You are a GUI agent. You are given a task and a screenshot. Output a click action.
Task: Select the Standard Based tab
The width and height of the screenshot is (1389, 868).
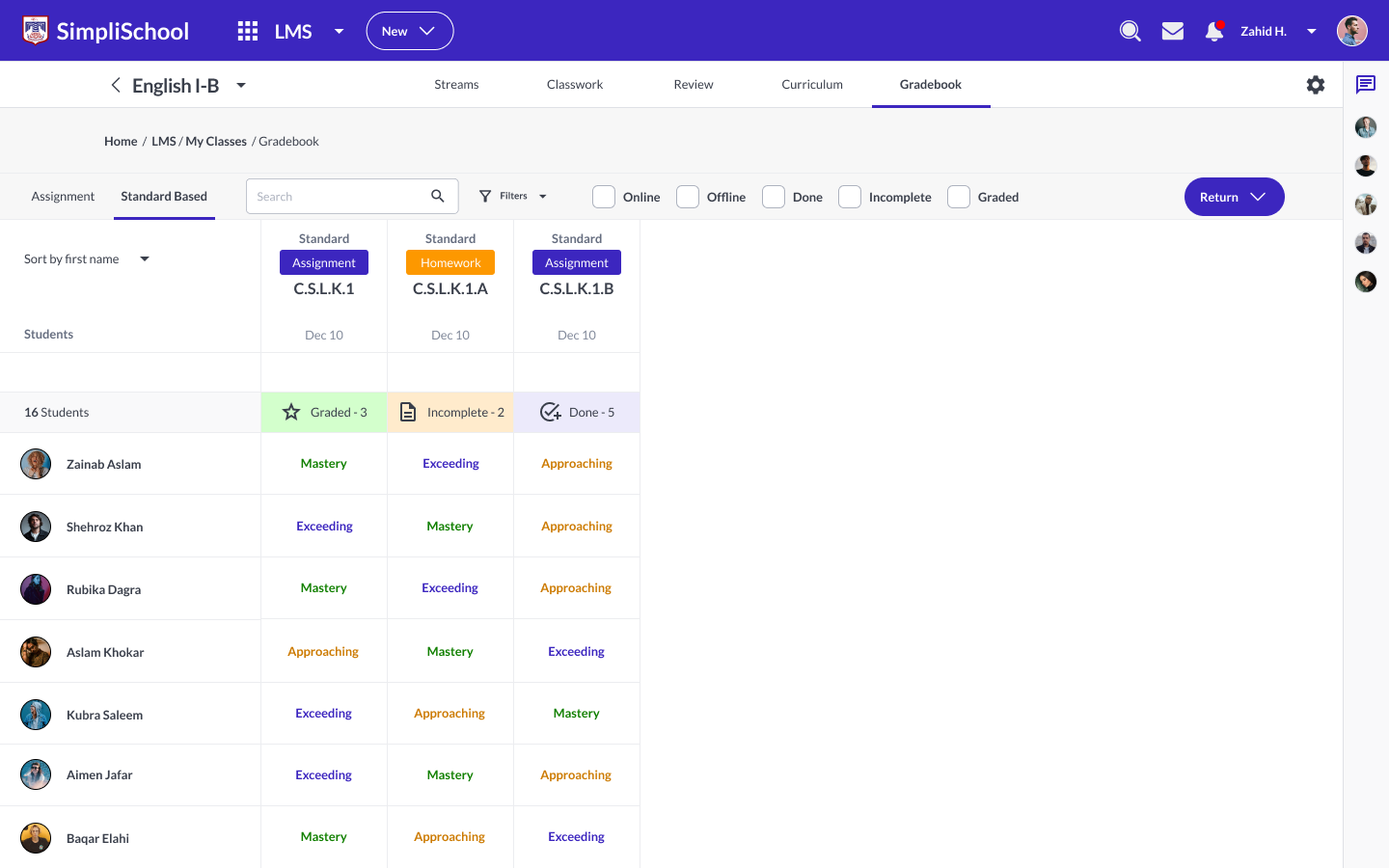pos(164,197)
